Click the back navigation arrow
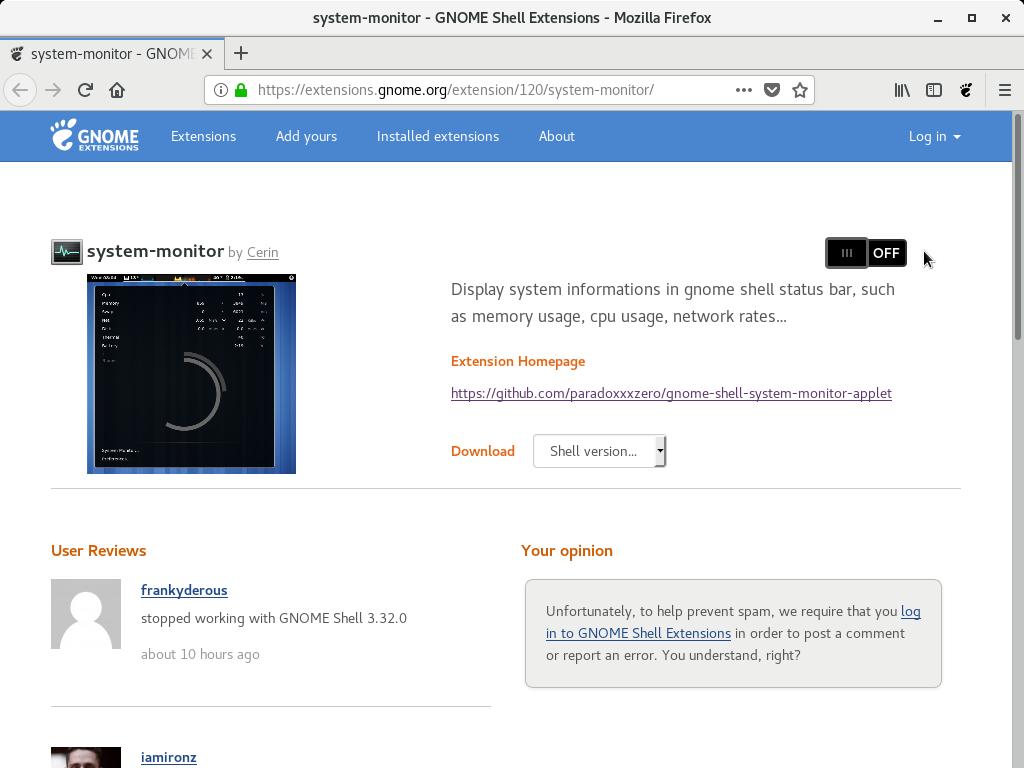This screenshot has height=768, width=1024. point(20,89)
